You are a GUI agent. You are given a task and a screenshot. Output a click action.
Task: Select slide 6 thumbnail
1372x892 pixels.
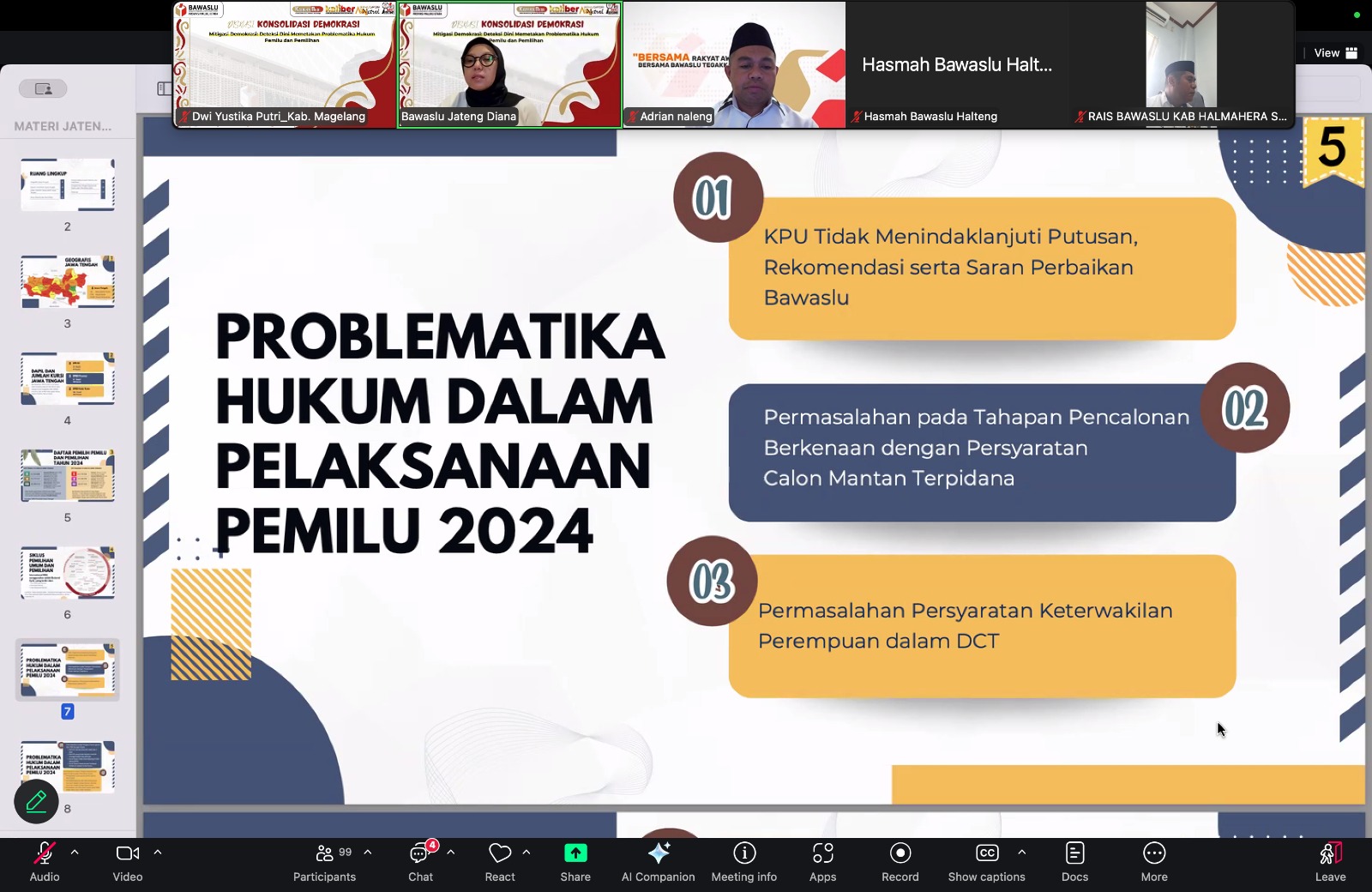pyautogui.click(x=68, y=572)
